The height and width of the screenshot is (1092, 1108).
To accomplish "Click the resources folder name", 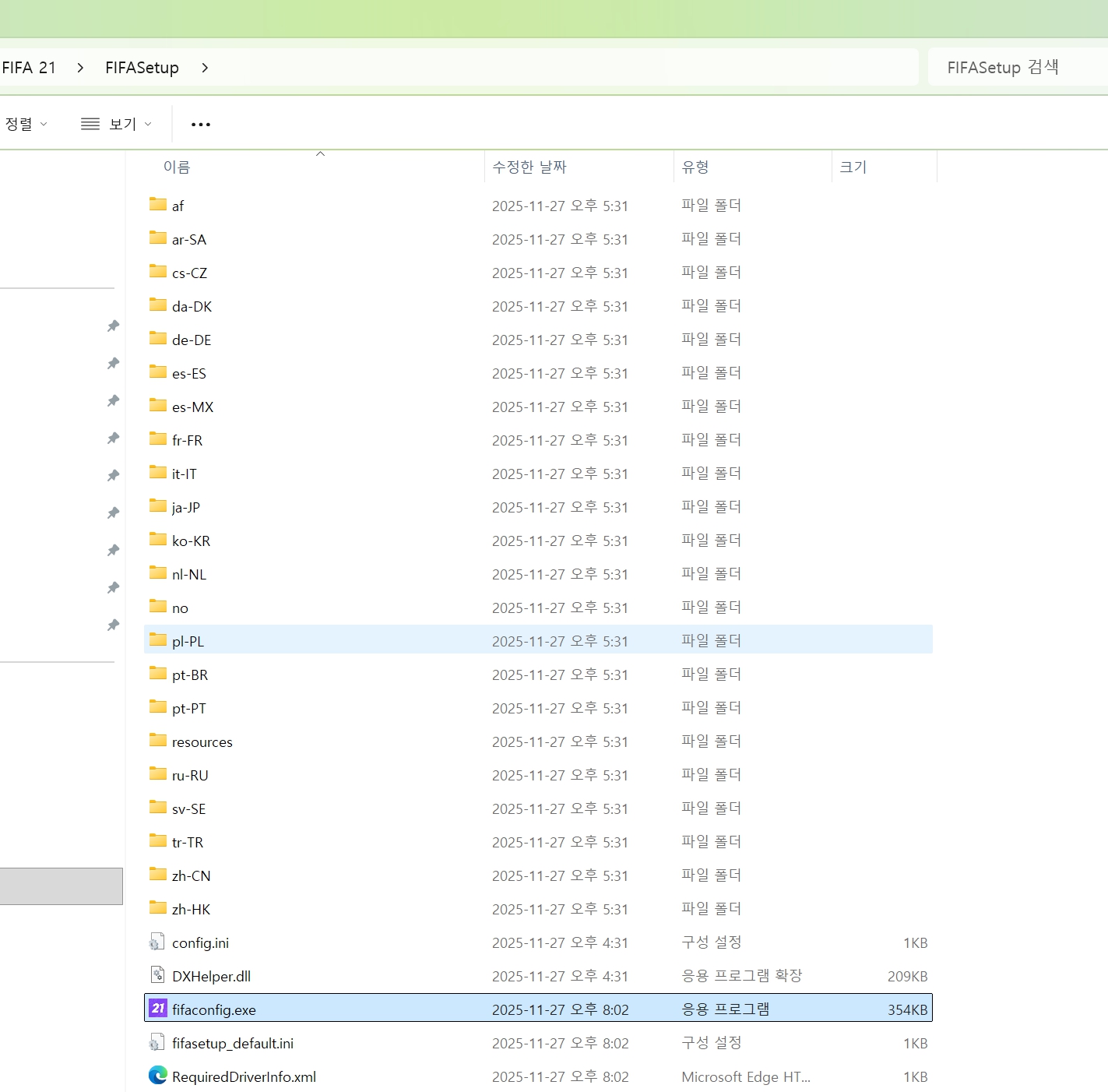I will (202, 742).
